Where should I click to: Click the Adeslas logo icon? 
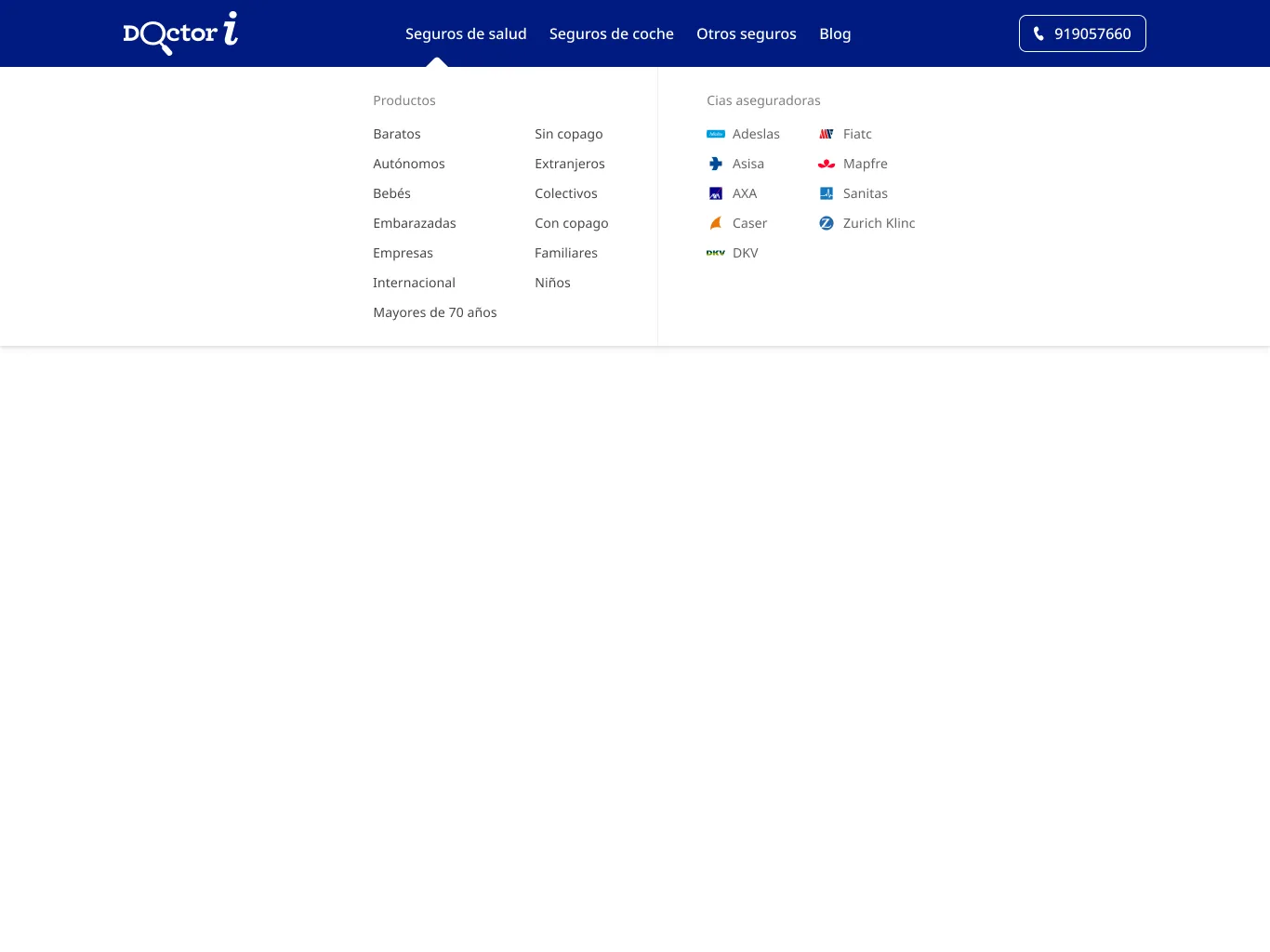(716, 134)
